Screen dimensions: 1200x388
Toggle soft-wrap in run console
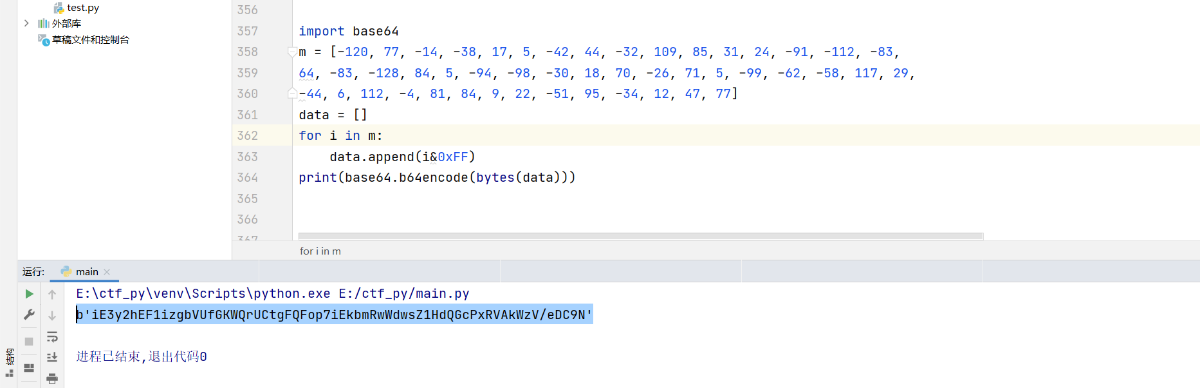coord(53,336)
